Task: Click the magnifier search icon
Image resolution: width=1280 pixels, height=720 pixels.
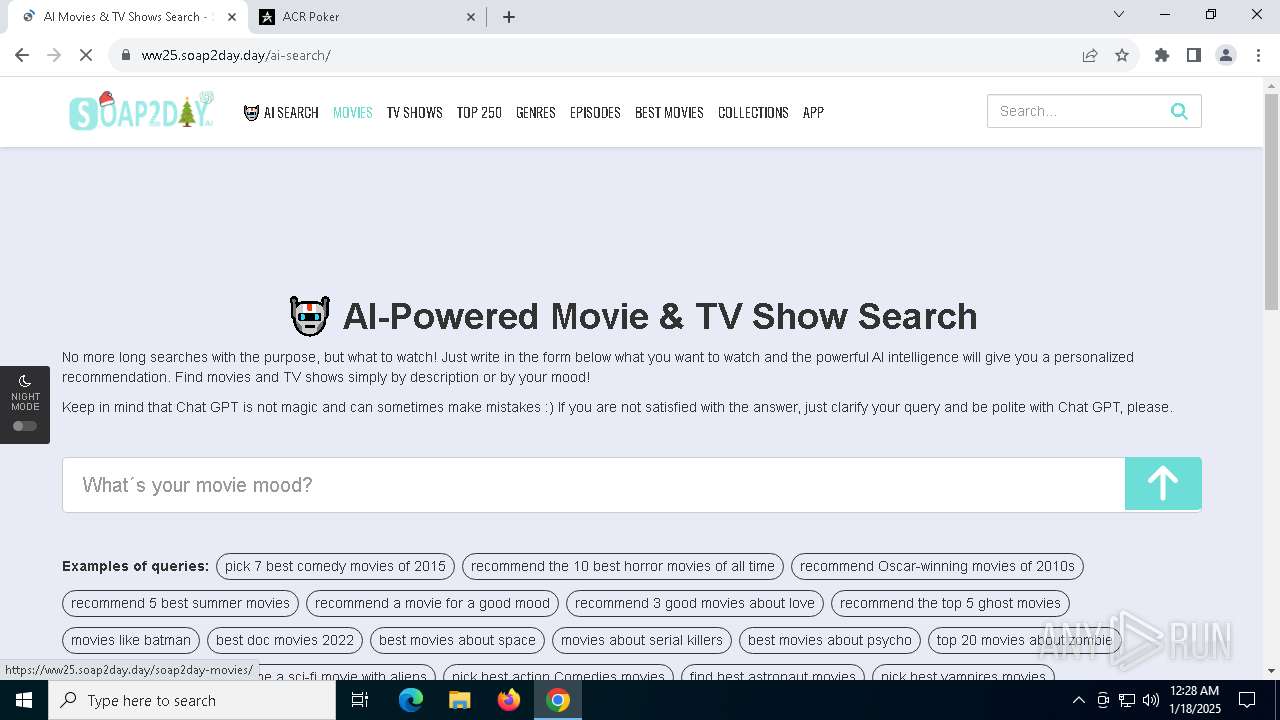Action: [x=1179, y=111]
